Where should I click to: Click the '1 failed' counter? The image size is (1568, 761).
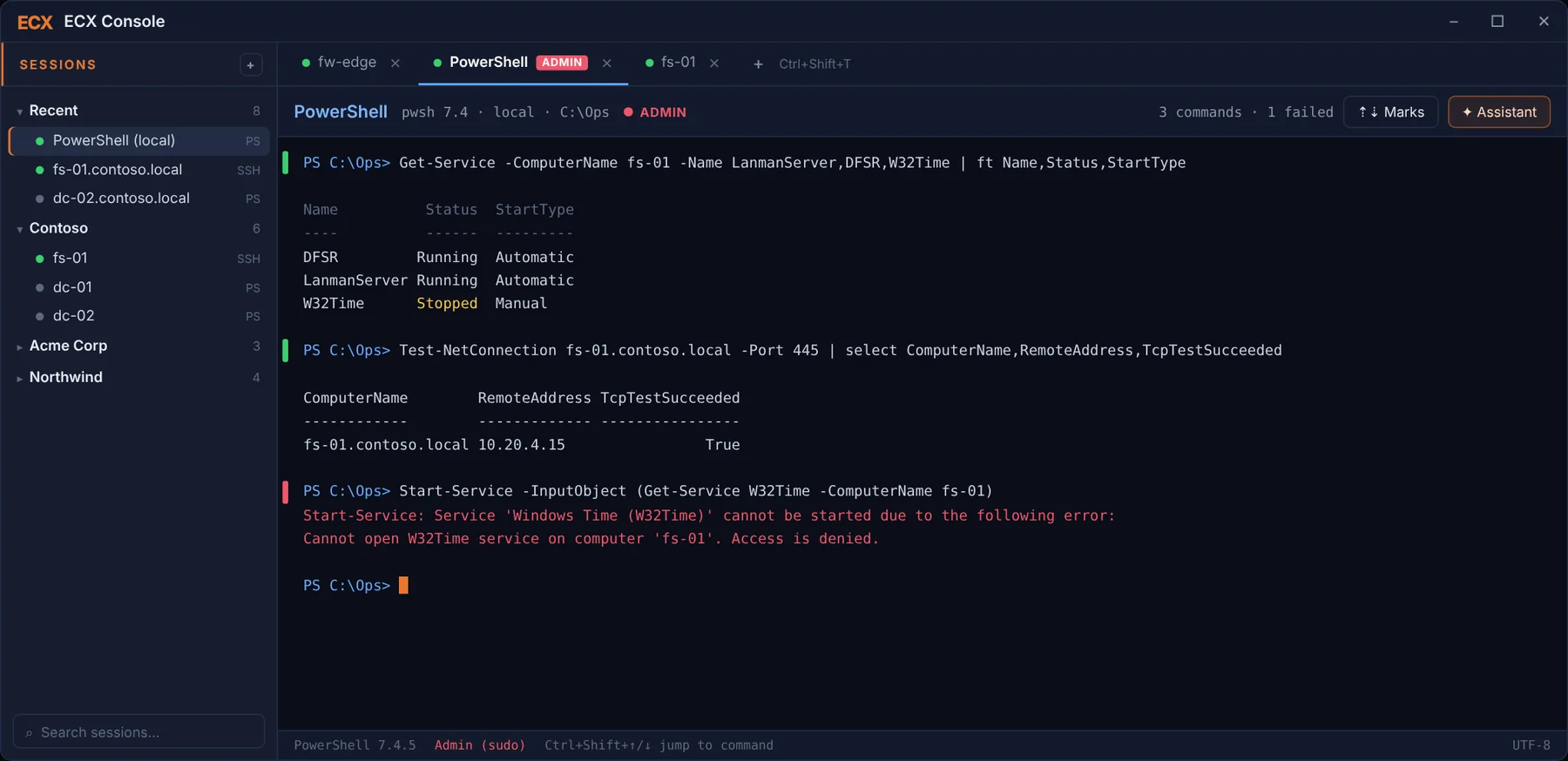pyautogui.click(x=1300, y=112)
